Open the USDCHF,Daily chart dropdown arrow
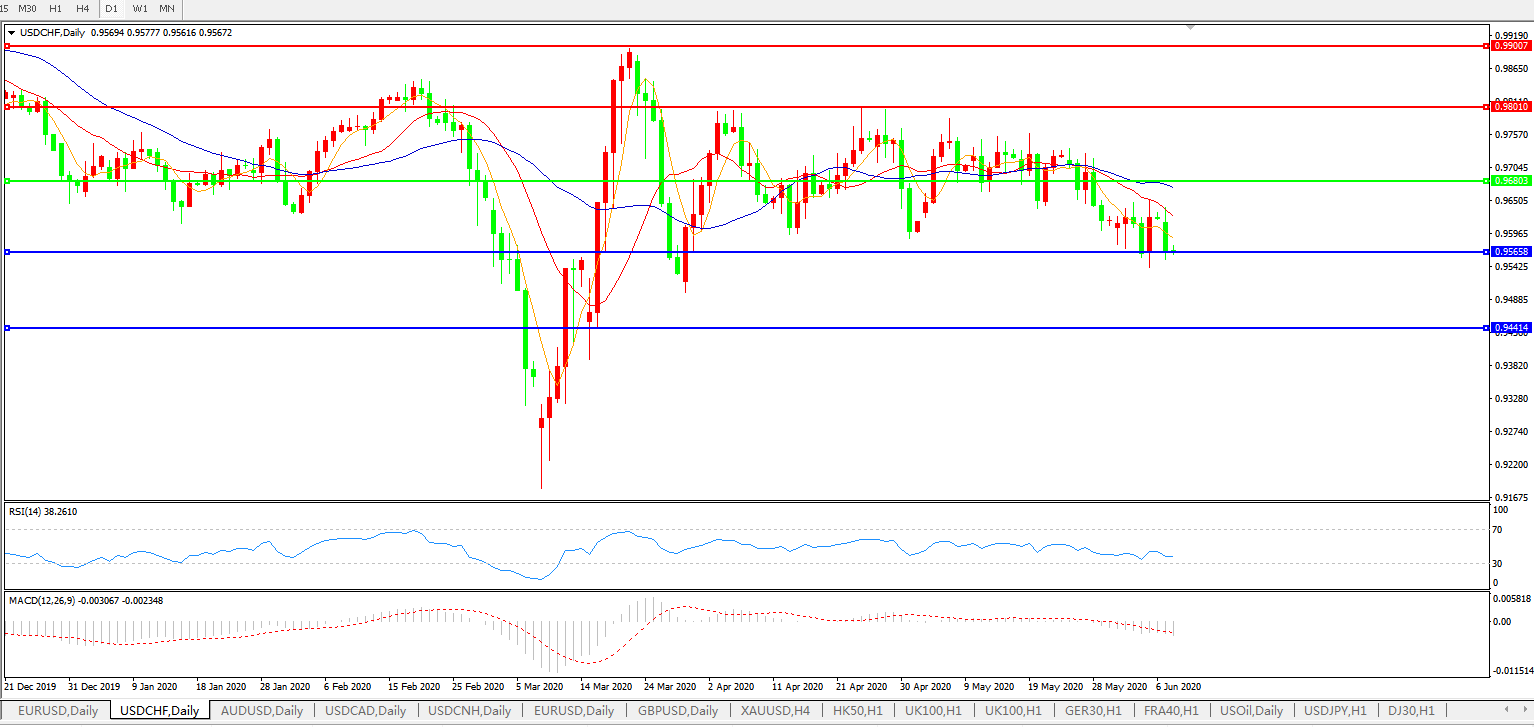 click(11, 33)
